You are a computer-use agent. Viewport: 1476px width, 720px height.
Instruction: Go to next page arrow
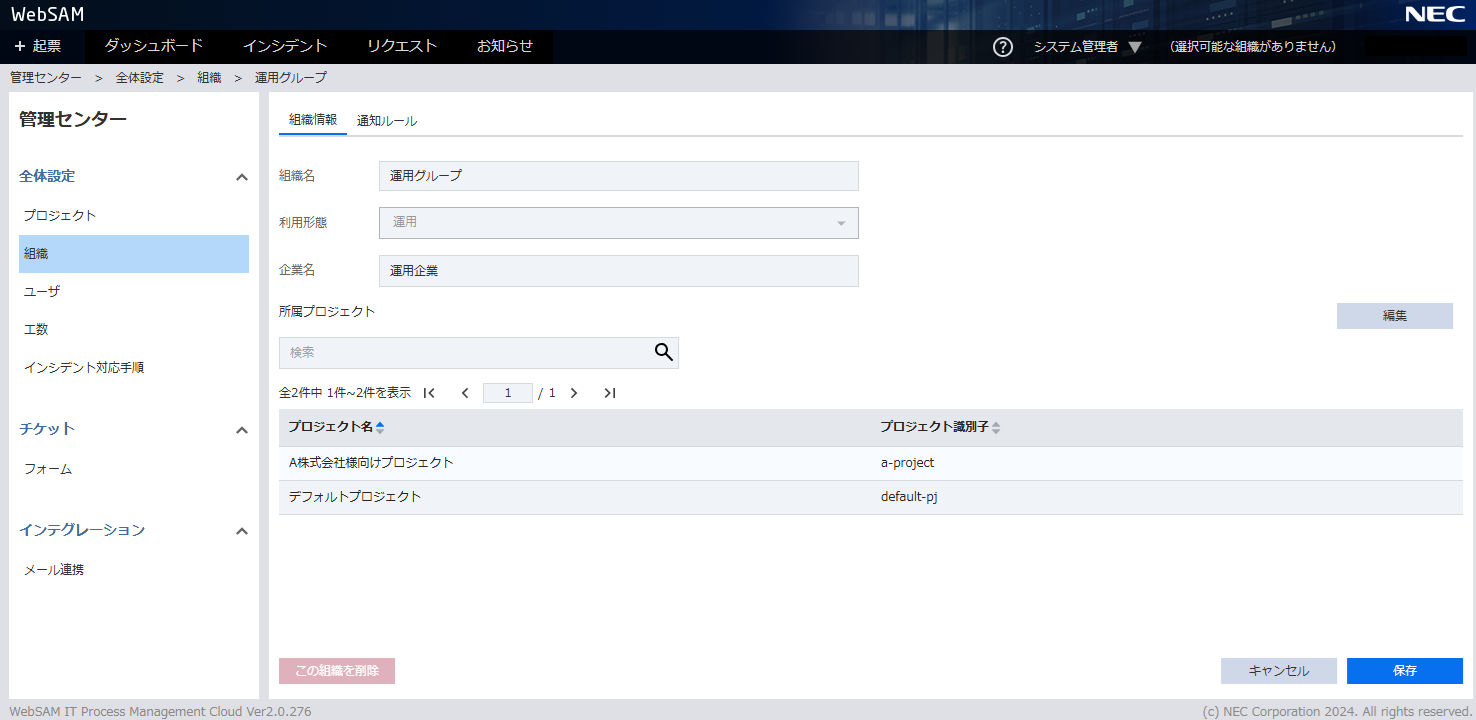574,393
